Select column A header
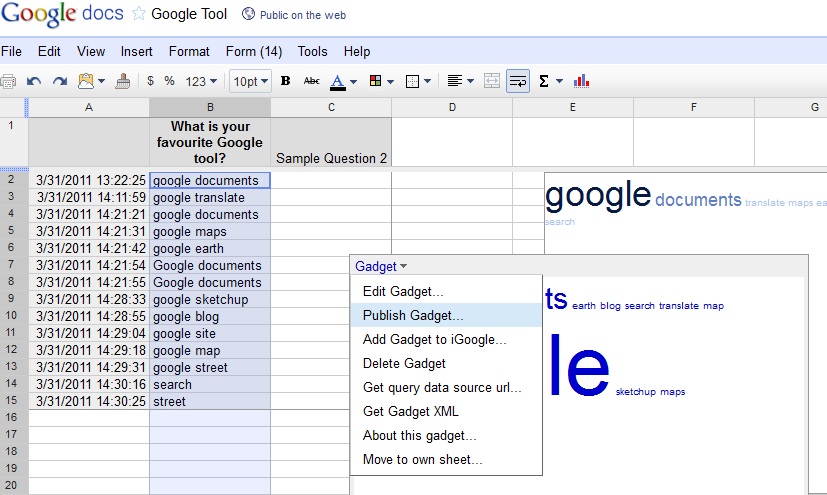 click(x=89, y=108)
